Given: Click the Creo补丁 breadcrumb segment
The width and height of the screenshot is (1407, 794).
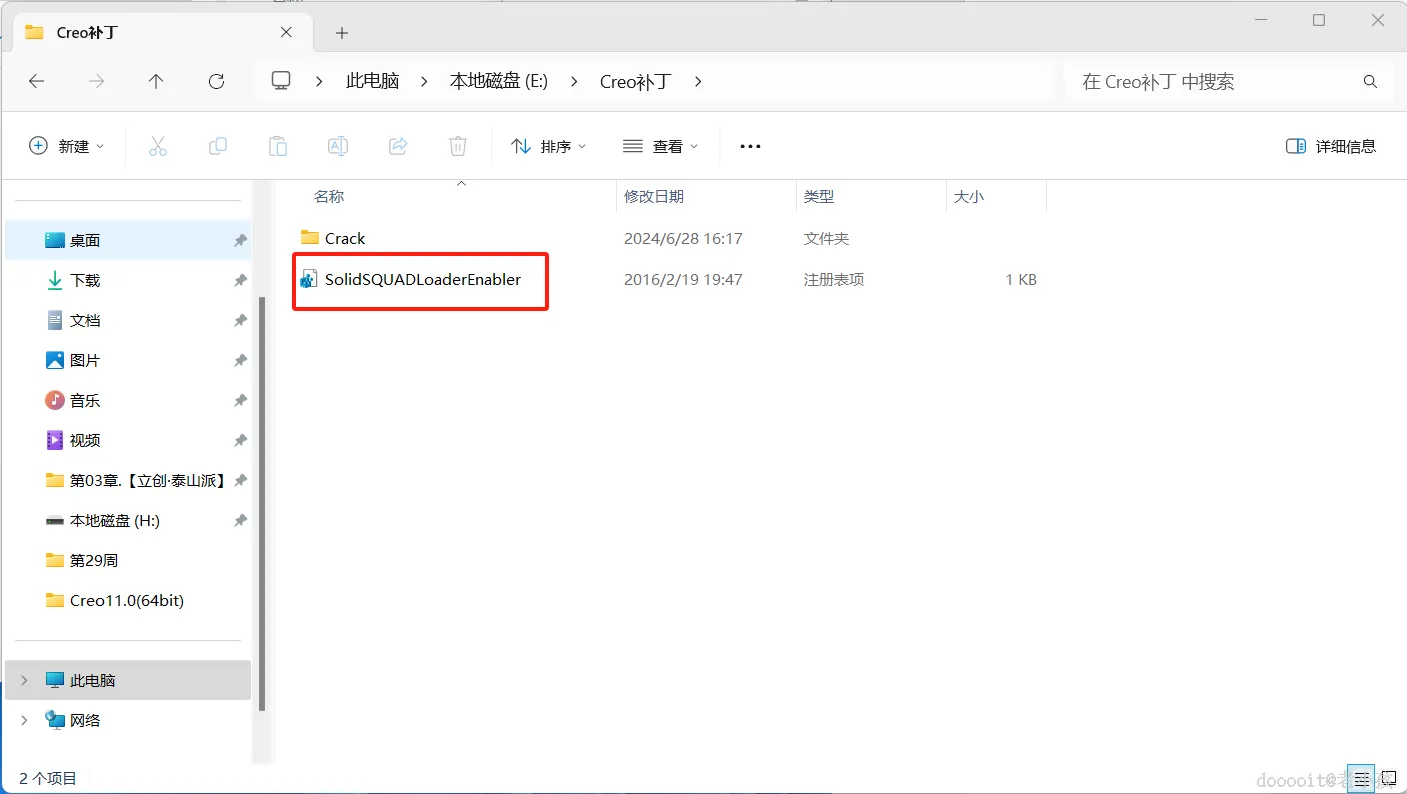Looking at the screenshot, I should click(x=636, y=82).
